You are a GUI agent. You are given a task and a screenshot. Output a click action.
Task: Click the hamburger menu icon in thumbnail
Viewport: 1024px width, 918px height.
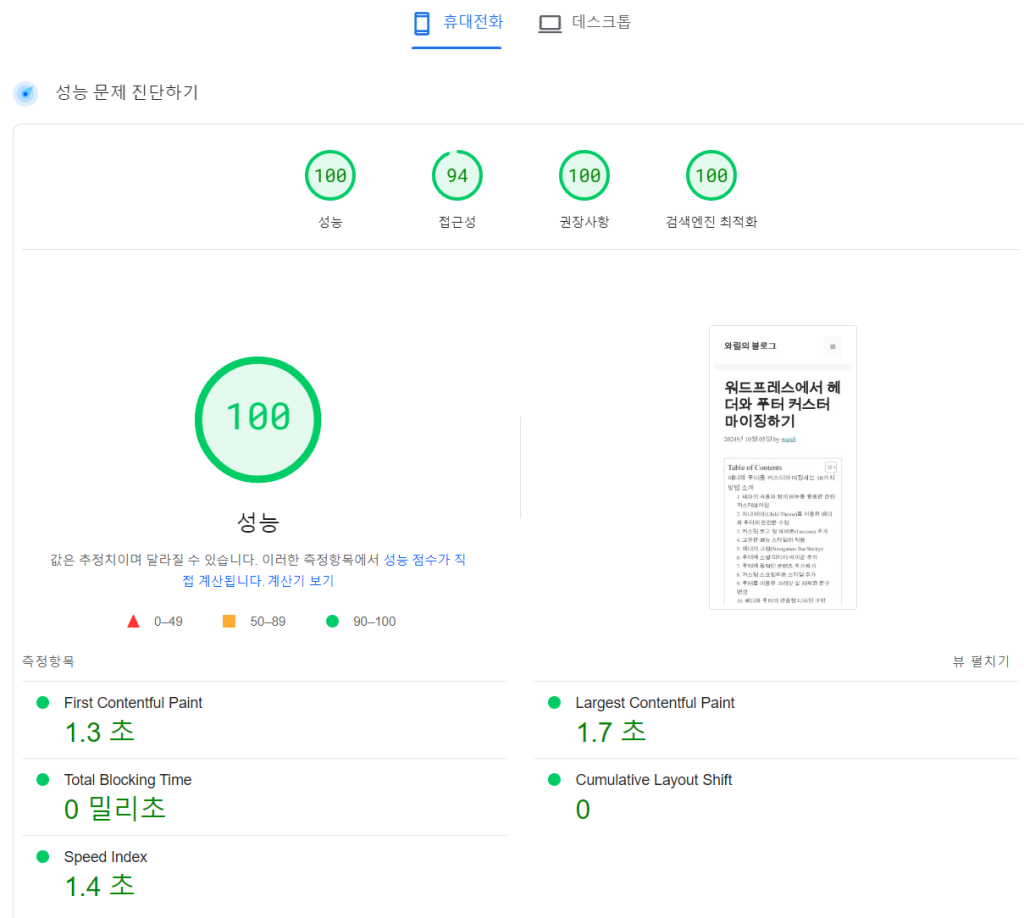(833, 347)
